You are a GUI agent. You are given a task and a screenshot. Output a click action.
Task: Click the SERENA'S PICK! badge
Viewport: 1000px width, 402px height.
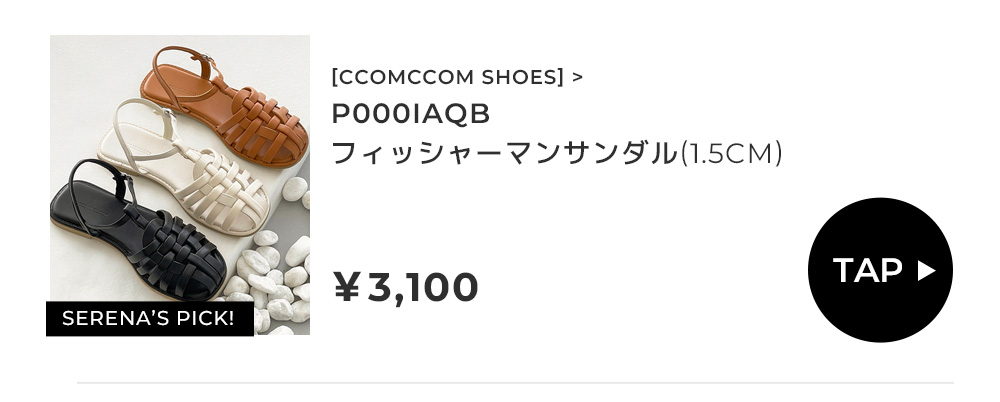(148, 319)
